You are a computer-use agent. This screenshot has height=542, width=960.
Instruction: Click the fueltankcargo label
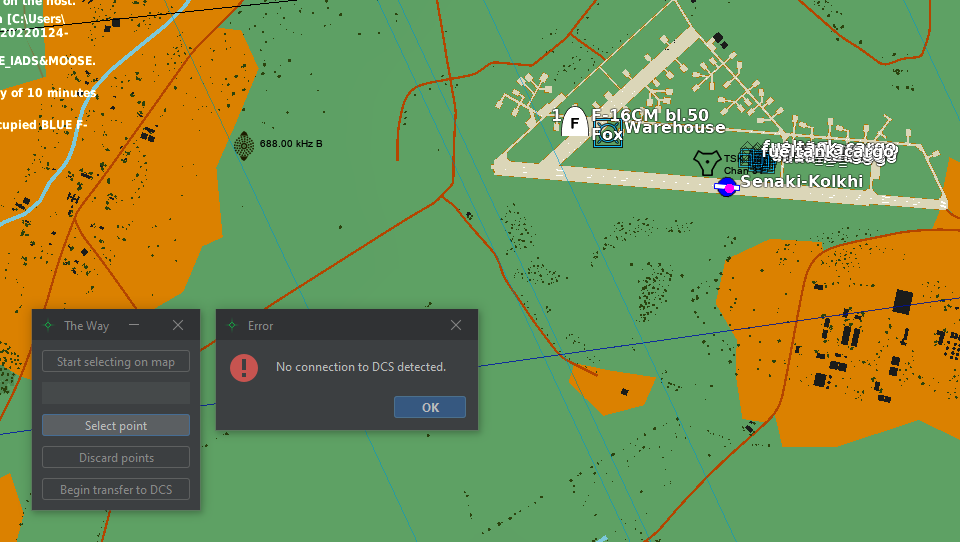coord(830,149)
